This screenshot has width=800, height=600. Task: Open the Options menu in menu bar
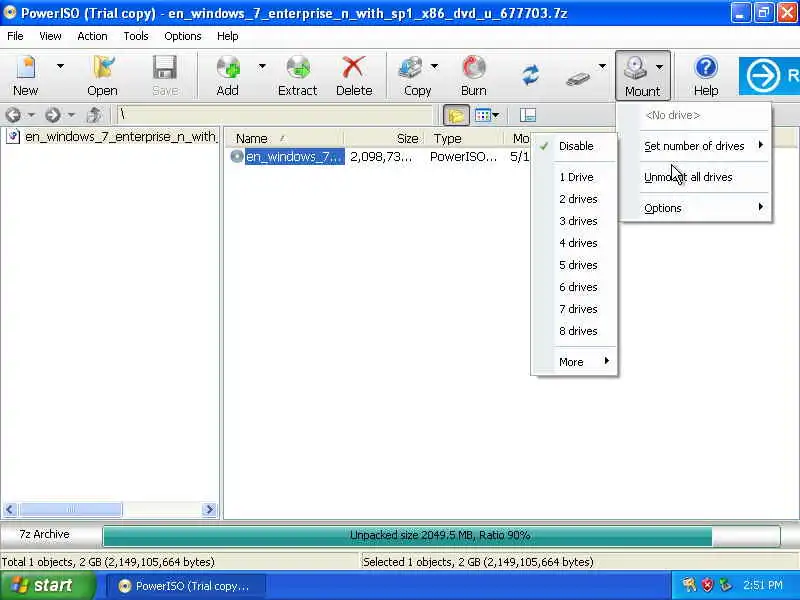click(183, 36)
